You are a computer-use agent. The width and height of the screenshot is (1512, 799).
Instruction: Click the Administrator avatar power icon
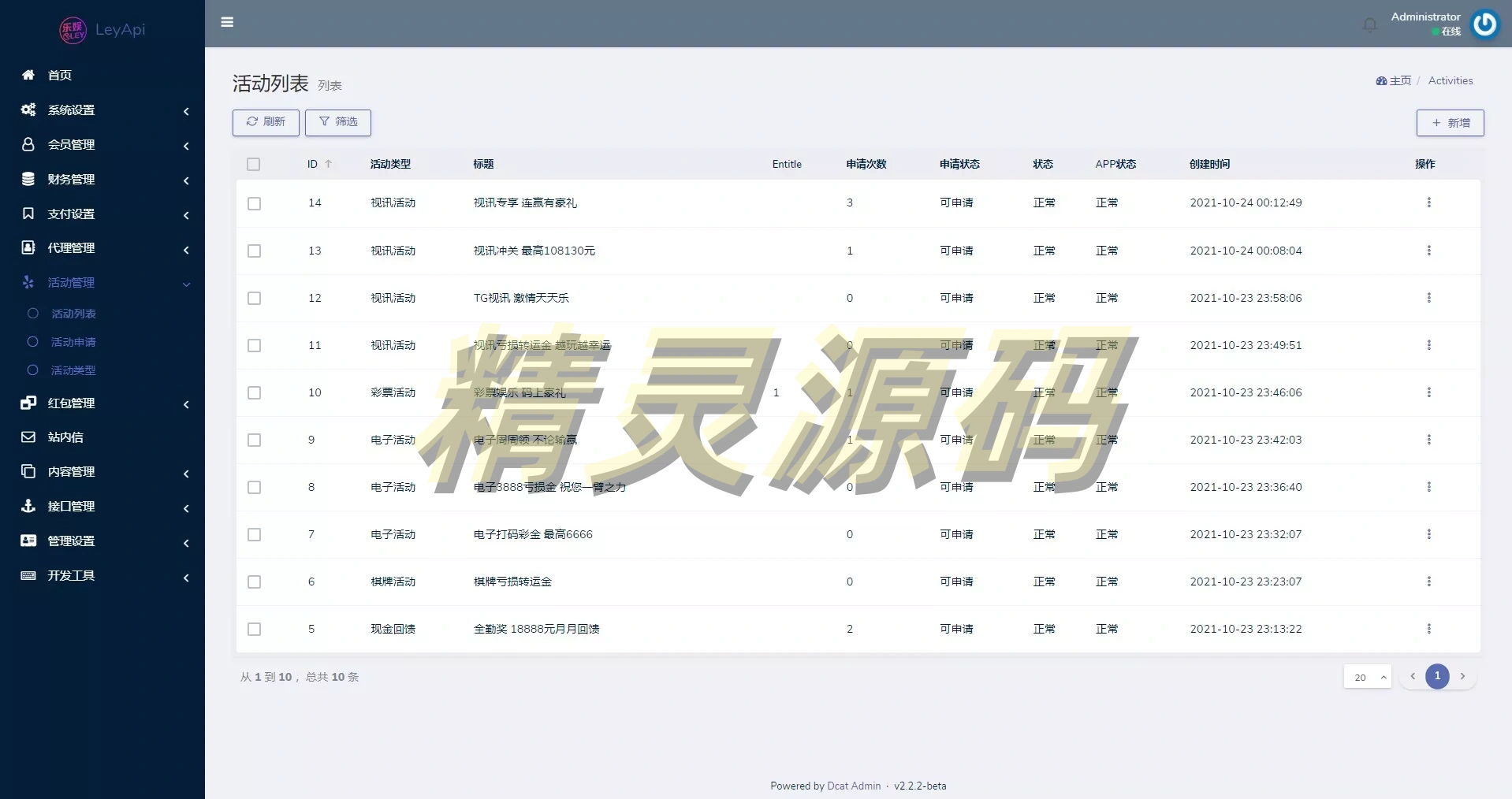[x=1485, y=24]
